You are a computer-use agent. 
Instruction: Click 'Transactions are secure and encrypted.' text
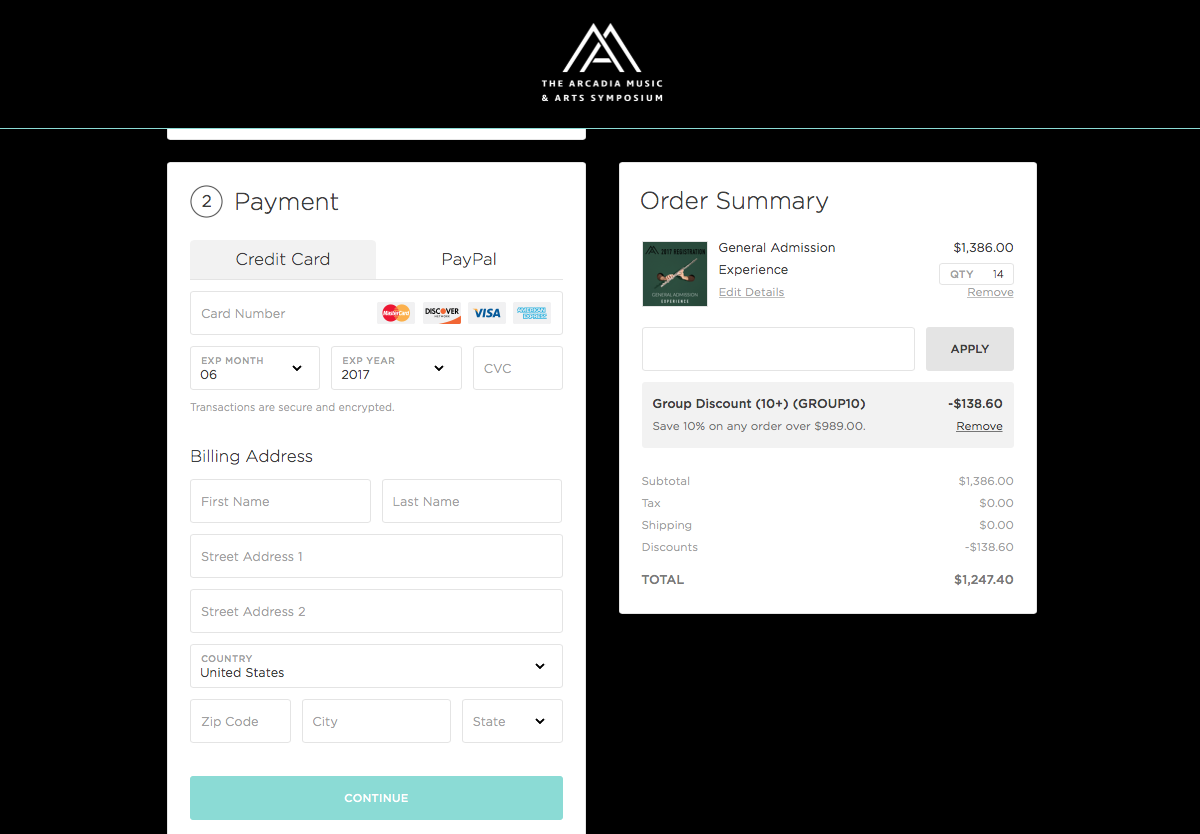pos(292,408)
